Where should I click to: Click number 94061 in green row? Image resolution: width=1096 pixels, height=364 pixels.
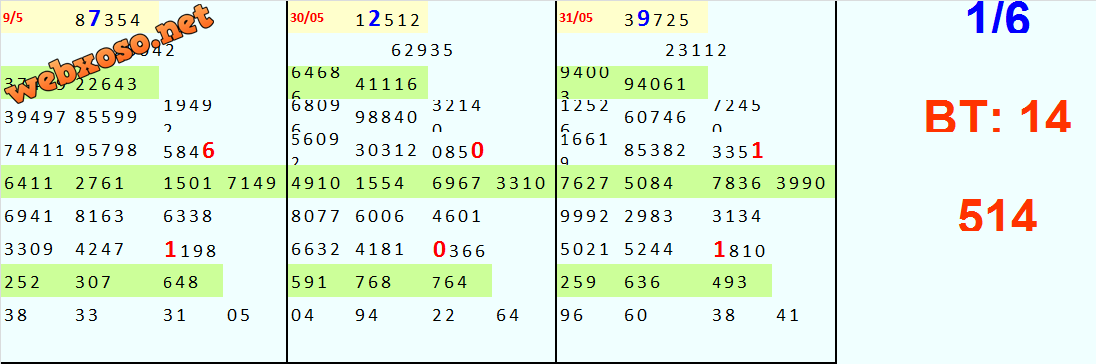pos(656,85)
